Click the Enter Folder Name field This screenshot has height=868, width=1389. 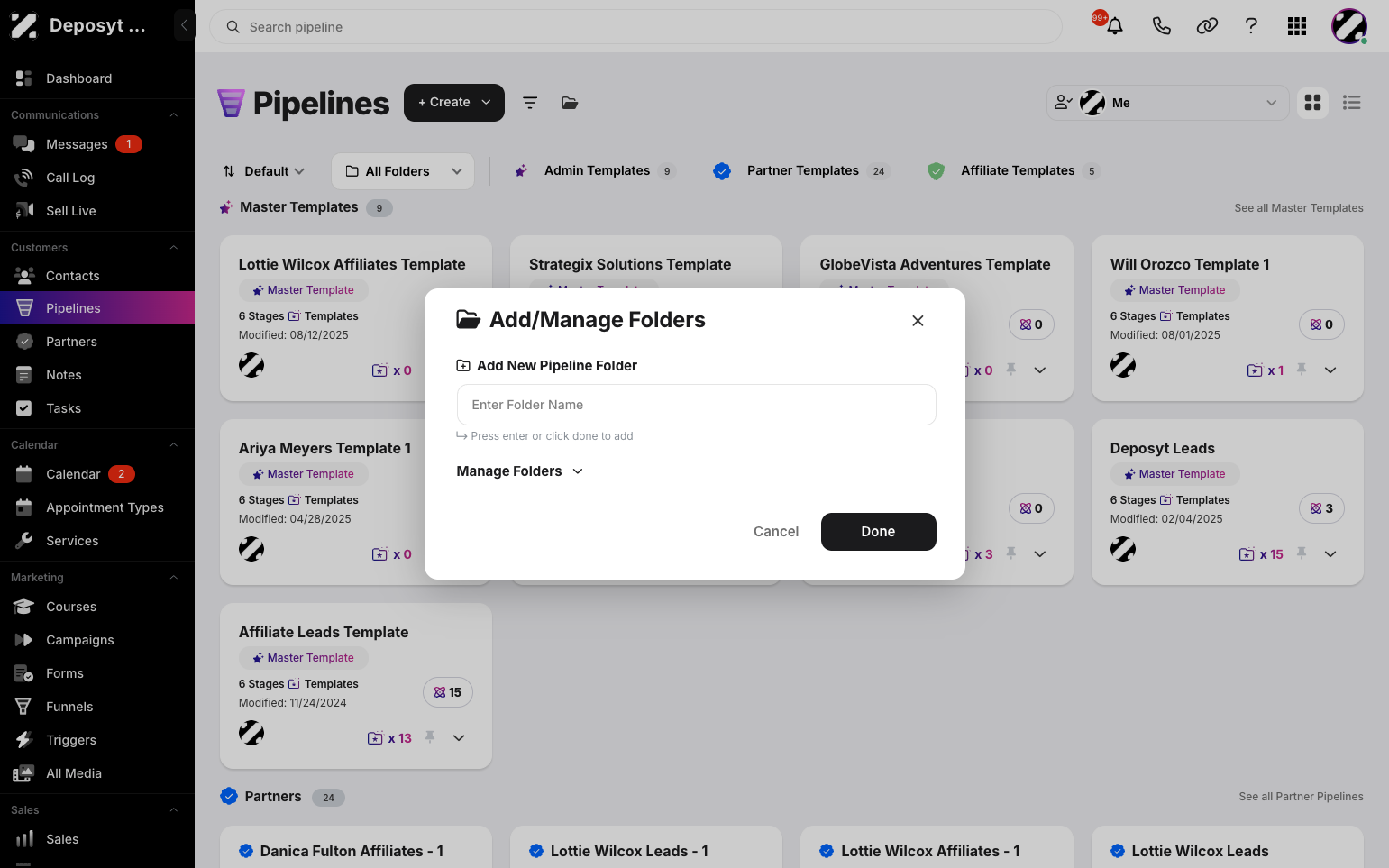(x=697, y=405)
